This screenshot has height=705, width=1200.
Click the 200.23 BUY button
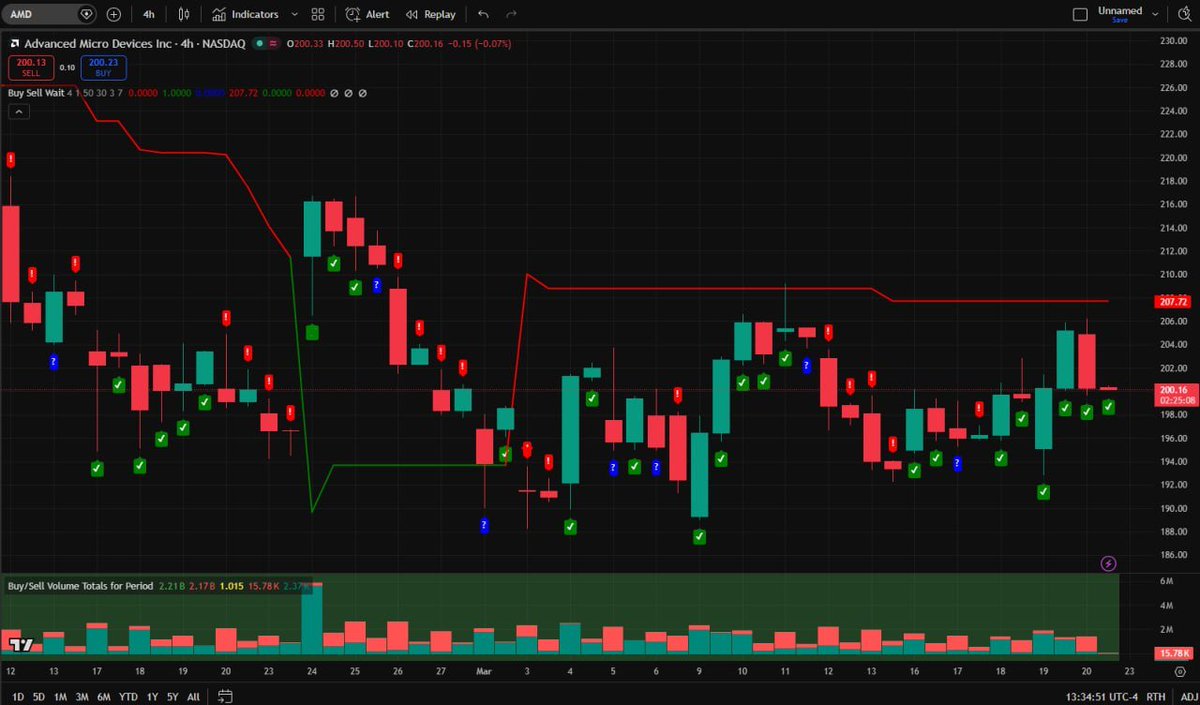point(102,66)
